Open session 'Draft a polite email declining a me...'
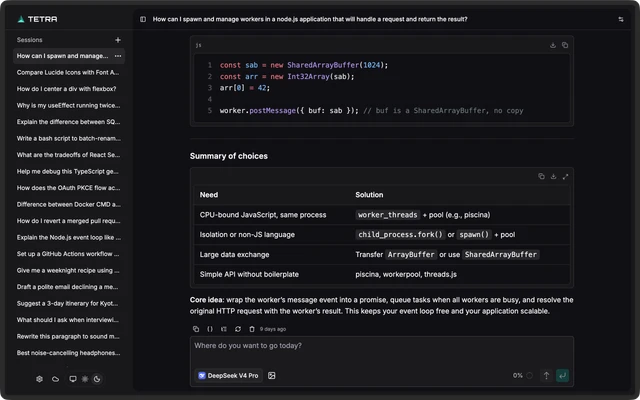 click(69, 287)
